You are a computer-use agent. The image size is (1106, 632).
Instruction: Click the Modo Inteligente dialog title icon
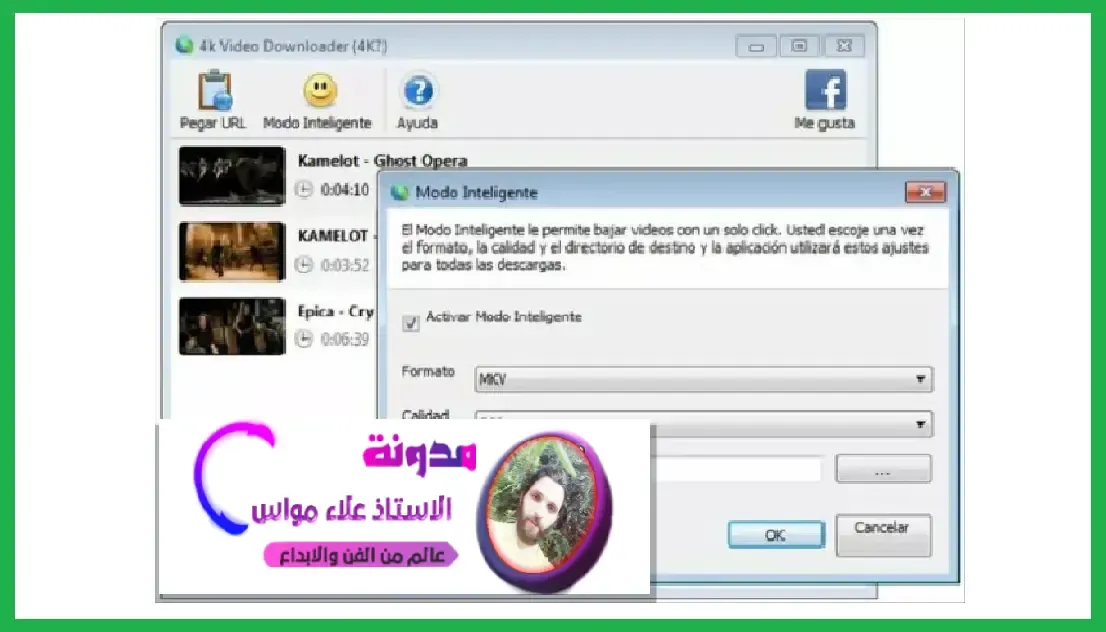click(x=400, y=192)
